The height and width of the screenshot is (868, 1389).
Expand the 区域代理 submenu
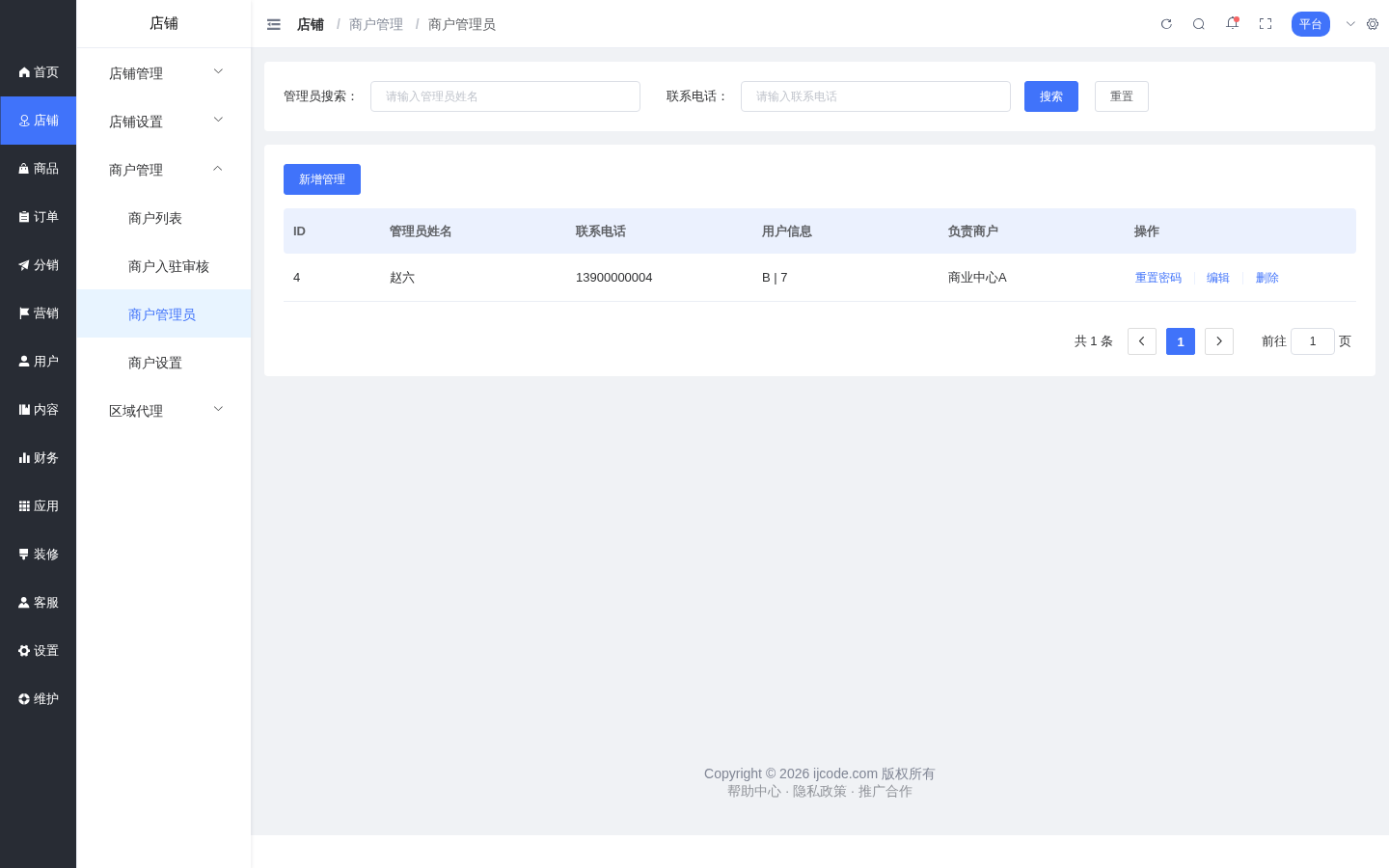(164, 410)
